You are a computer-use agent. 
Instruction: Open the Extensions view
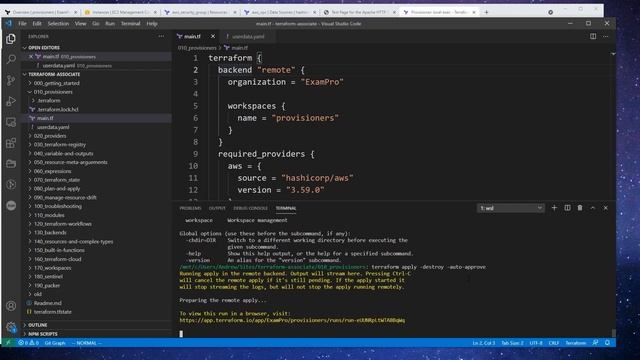coord(11,143)
